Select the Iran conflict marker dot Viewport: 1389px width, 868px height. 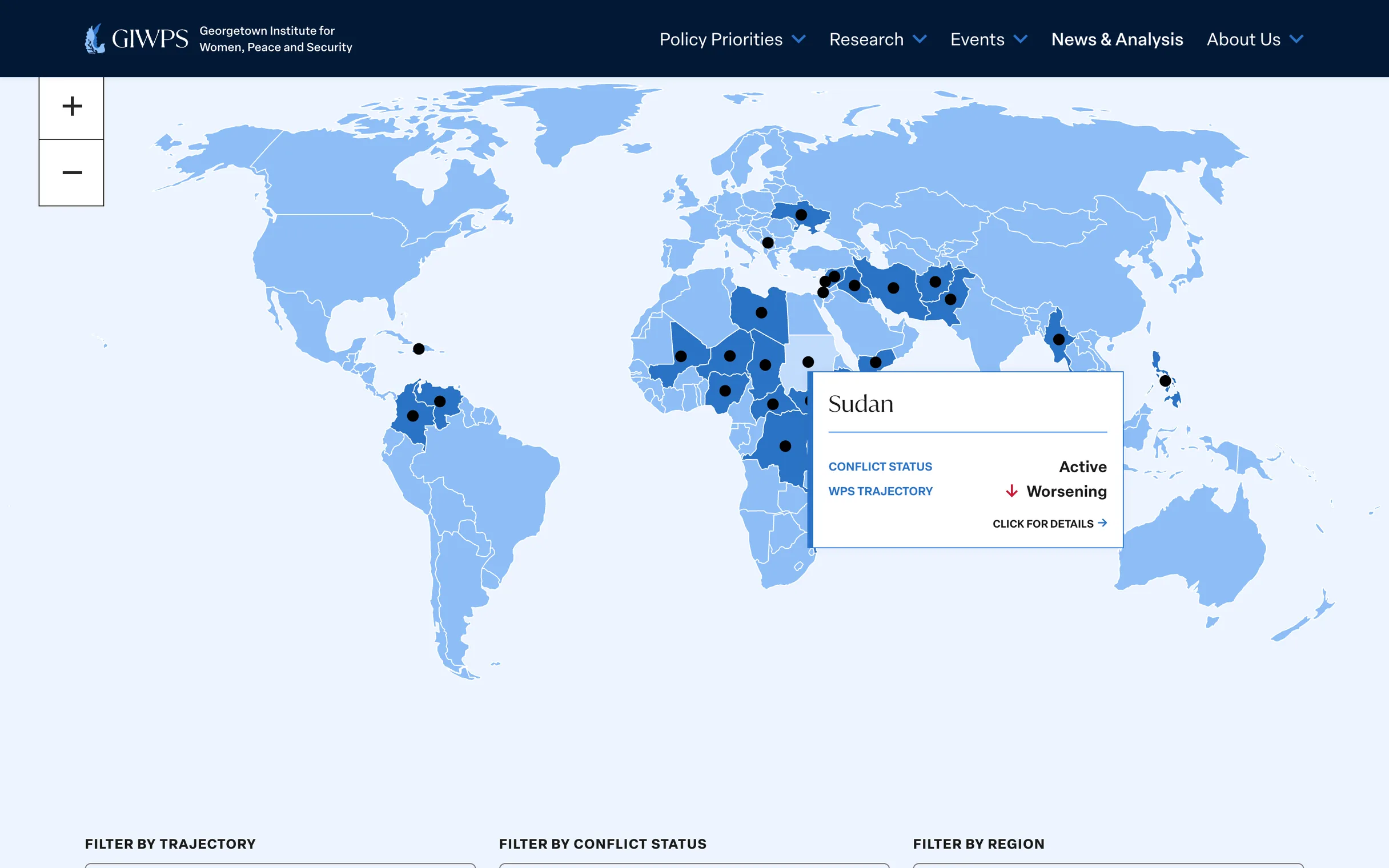click(x=893, y=288)
